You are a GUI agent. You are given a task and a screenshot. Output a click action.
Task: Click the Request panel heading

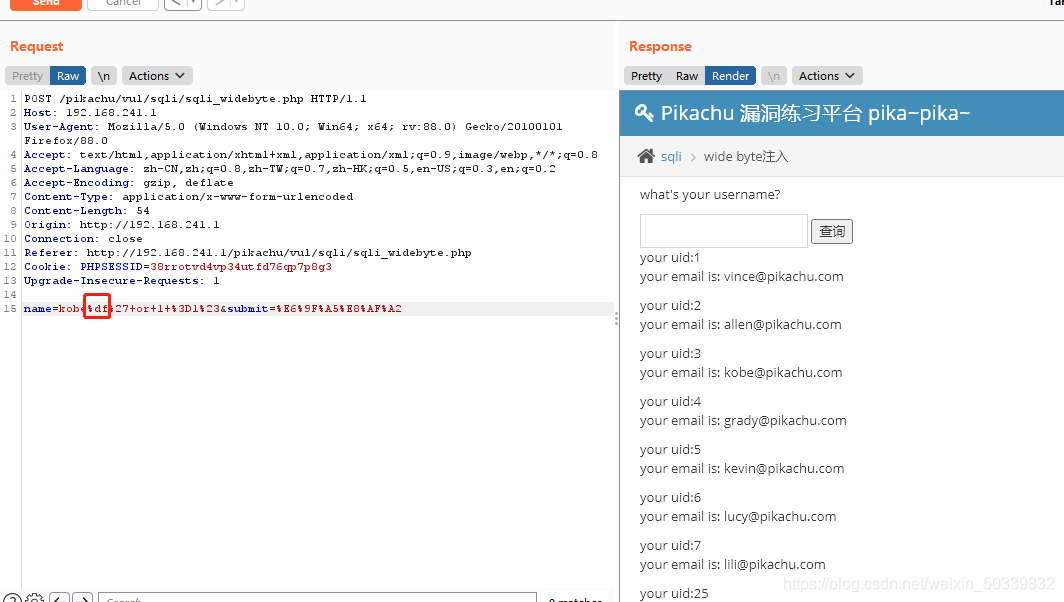[x=37, y=46]
